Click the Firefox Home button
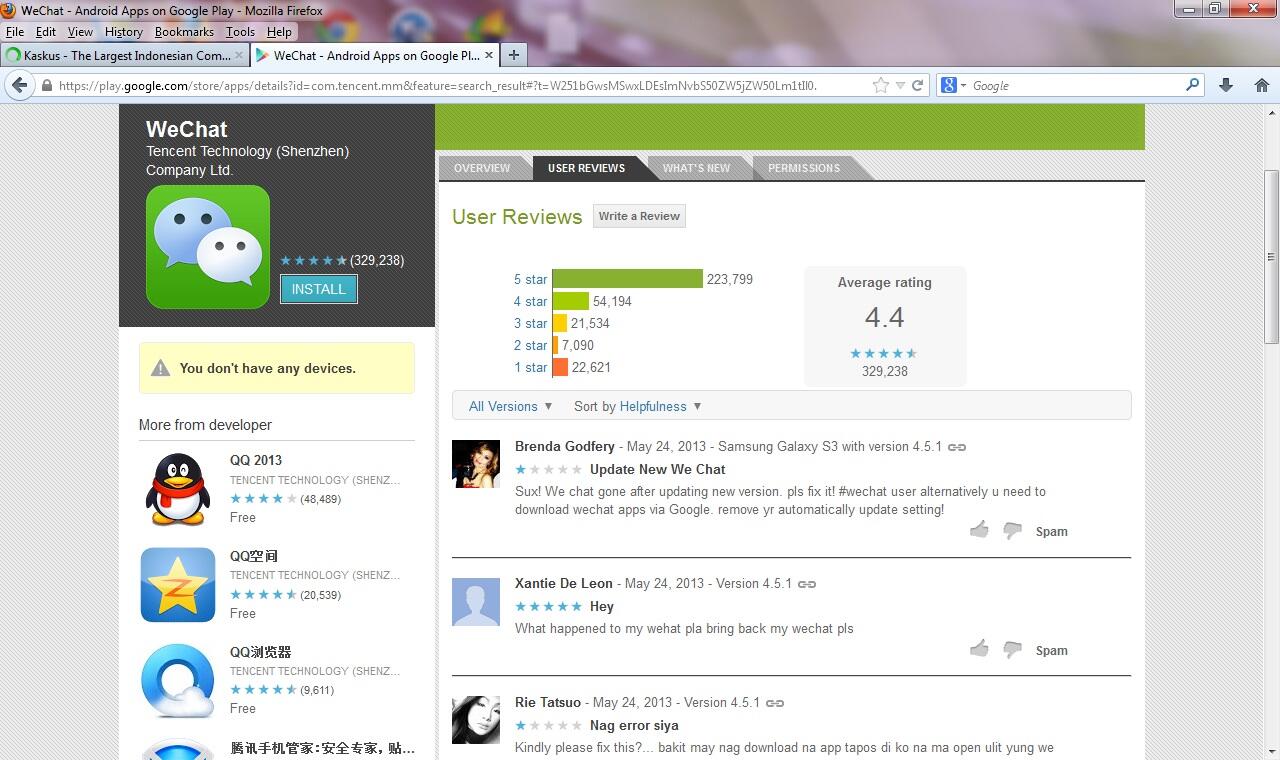This screenshot has height=760, width=1280. pyautogui.click(x=1261, y=85)
